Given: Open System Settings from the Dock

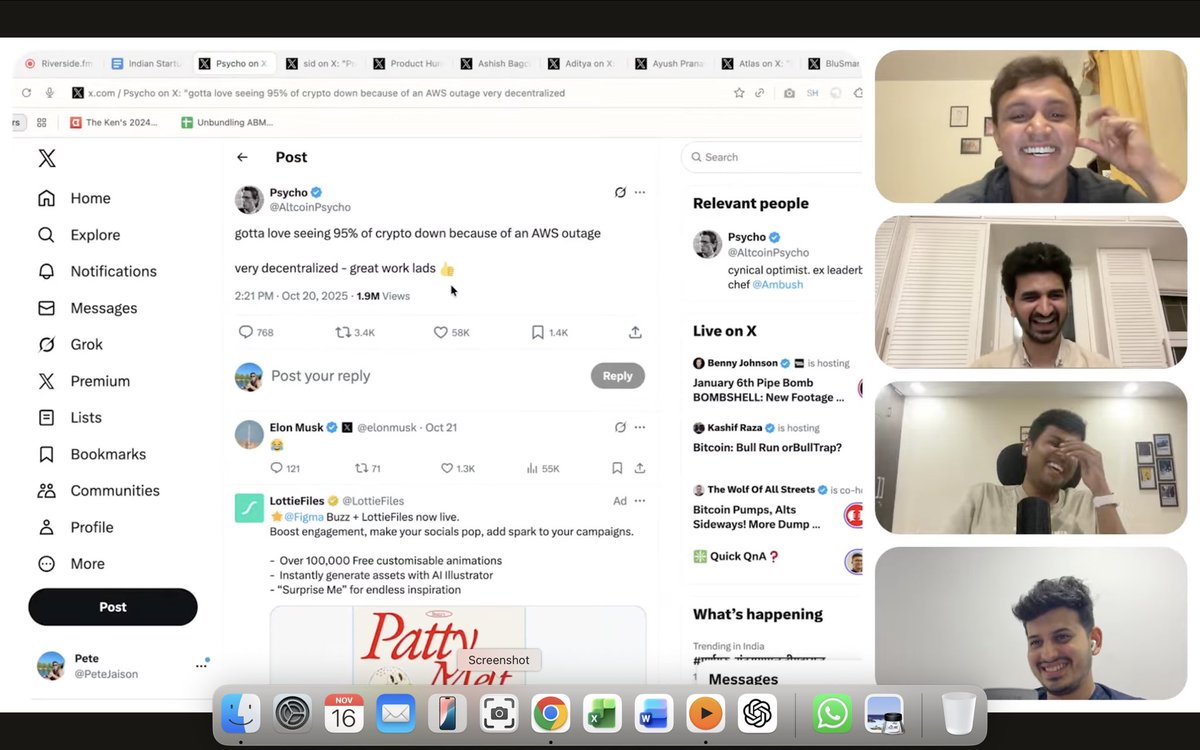Looking at the screenshot, I should 293,714.
